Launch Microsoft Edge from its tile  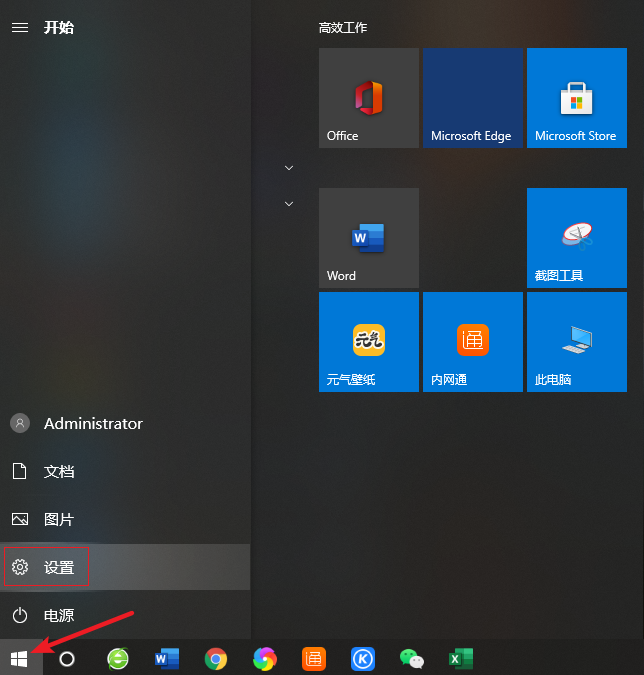472,98
